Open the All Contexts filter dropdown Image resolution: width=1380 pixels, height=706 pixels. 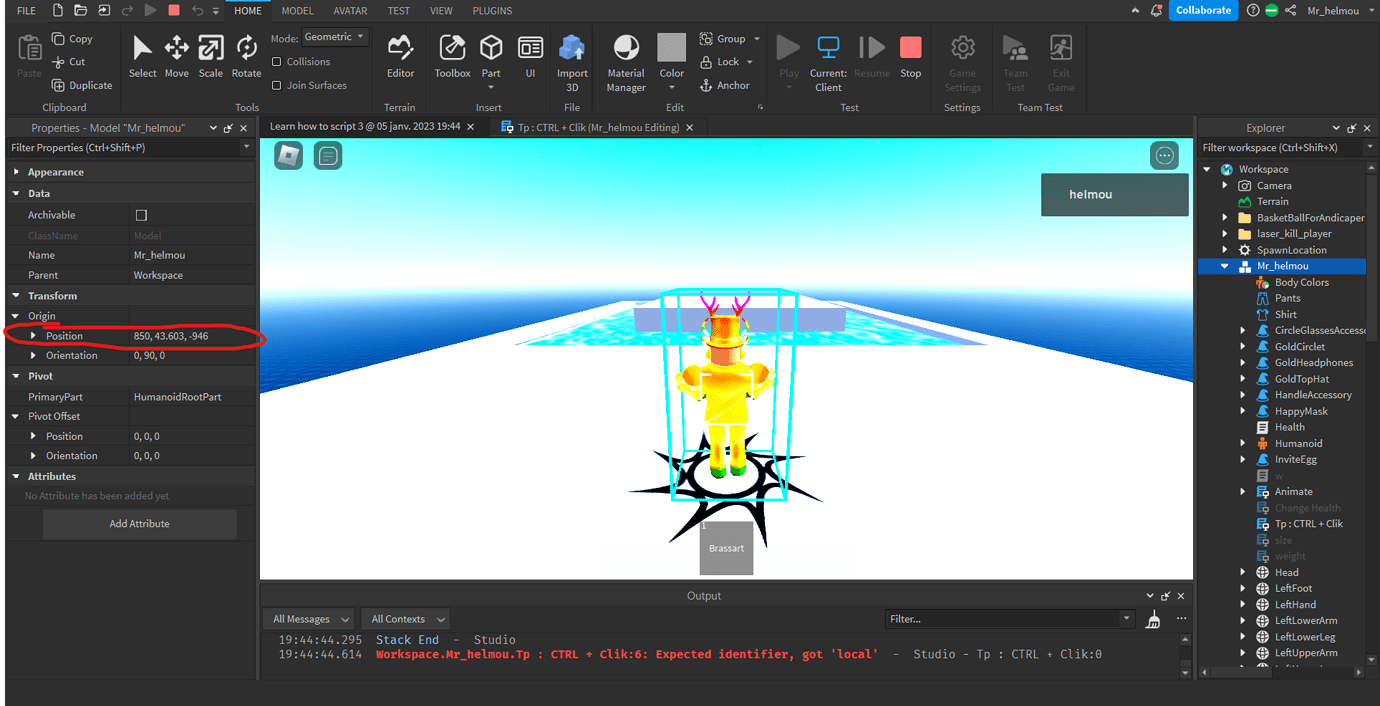coord(404,619)
